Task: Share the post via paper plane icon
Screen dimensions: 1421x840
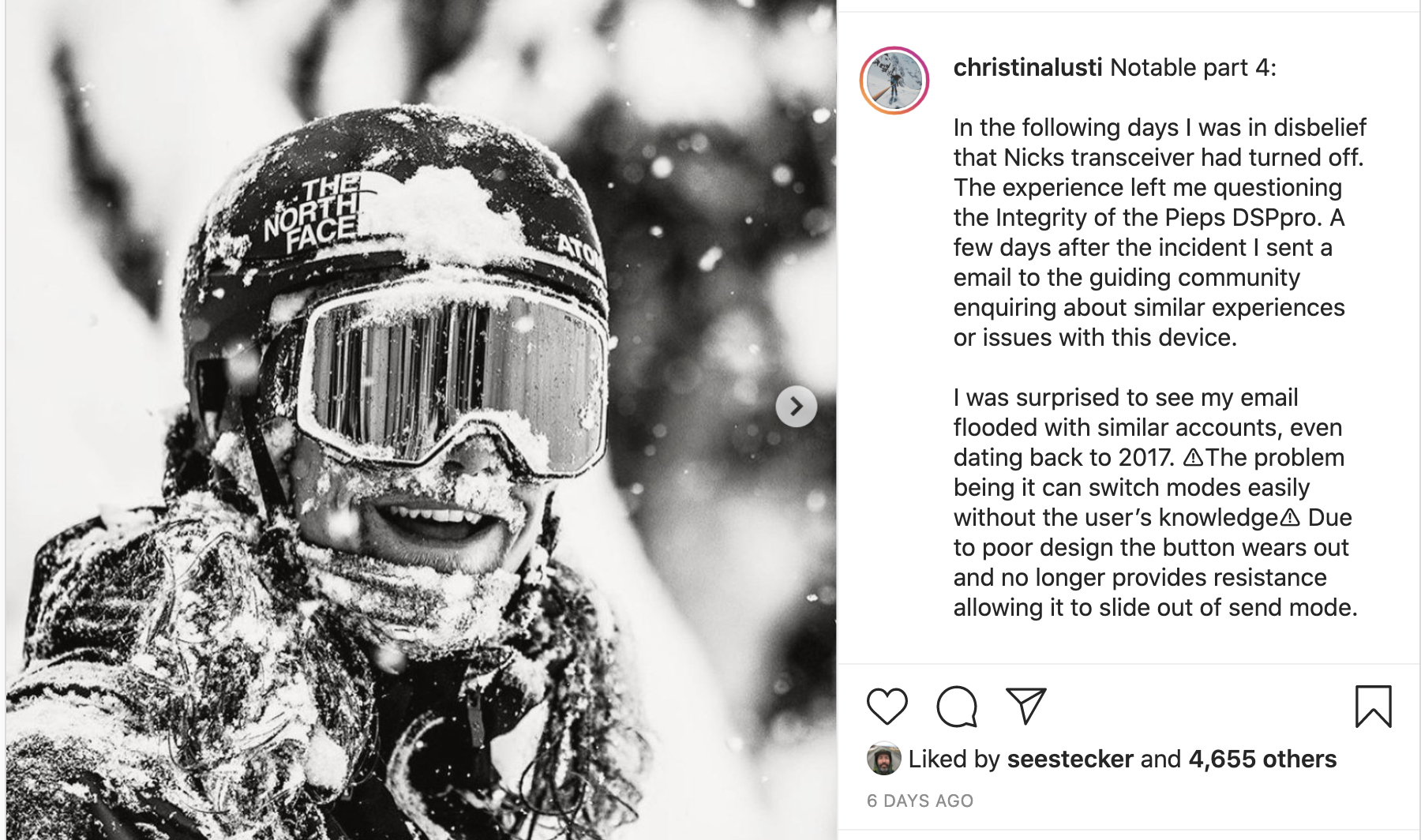Action: pyautogui.click(x=1025, y=706)
